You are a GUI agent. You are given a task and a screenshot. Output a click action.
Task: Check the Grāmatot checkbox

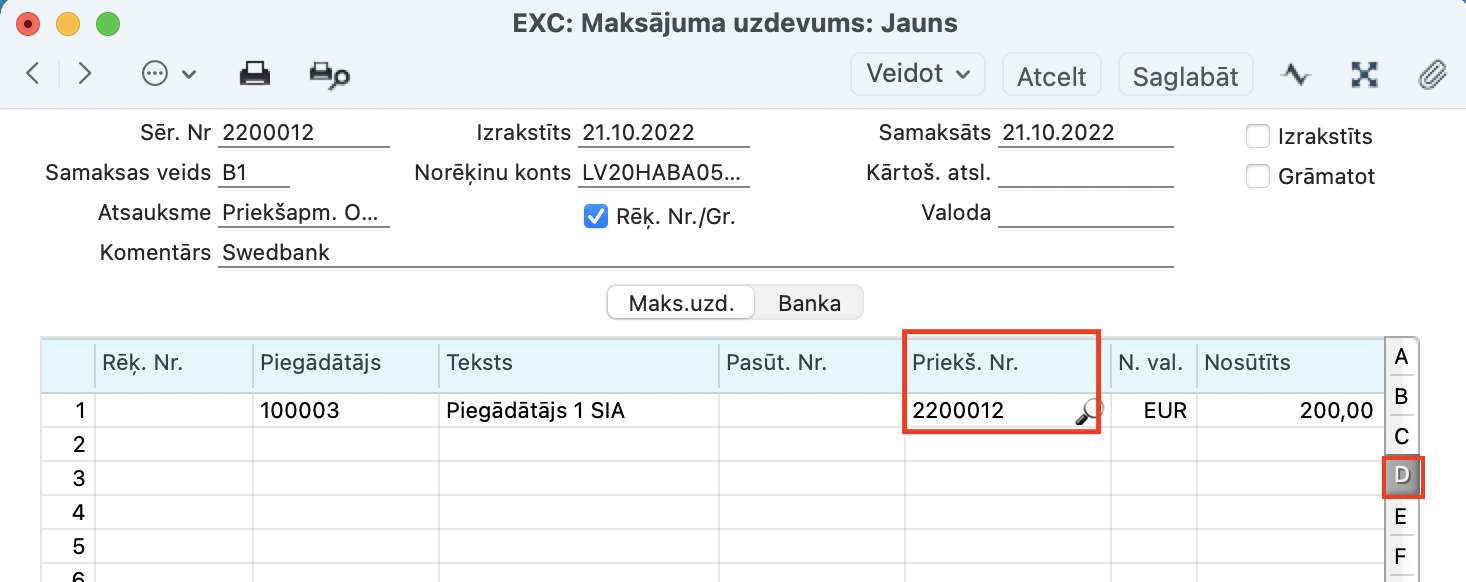1258,177
